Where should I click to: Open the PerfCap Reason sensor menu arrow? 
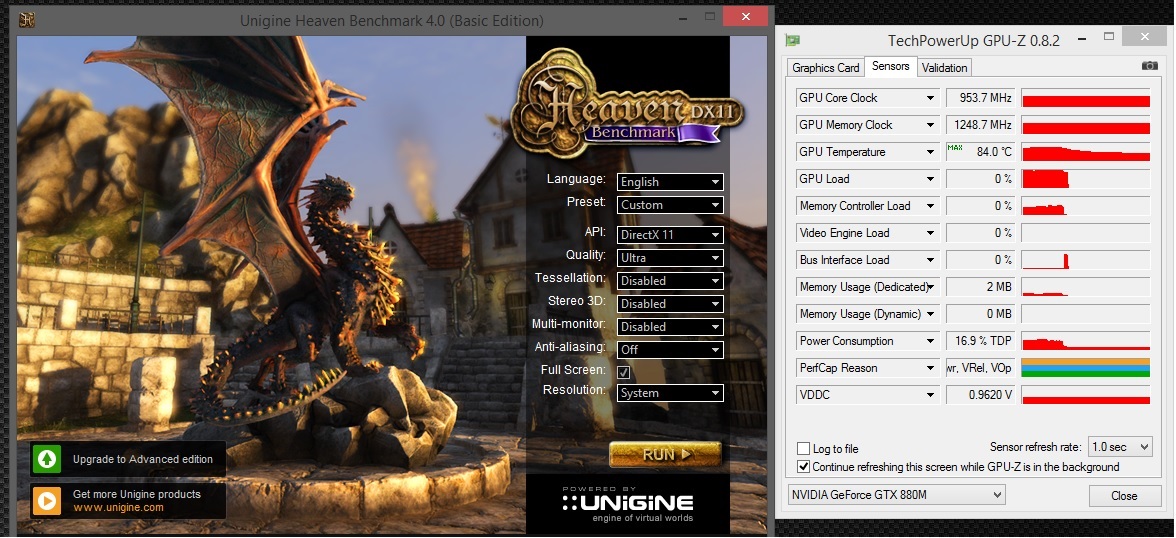[931, 368]
